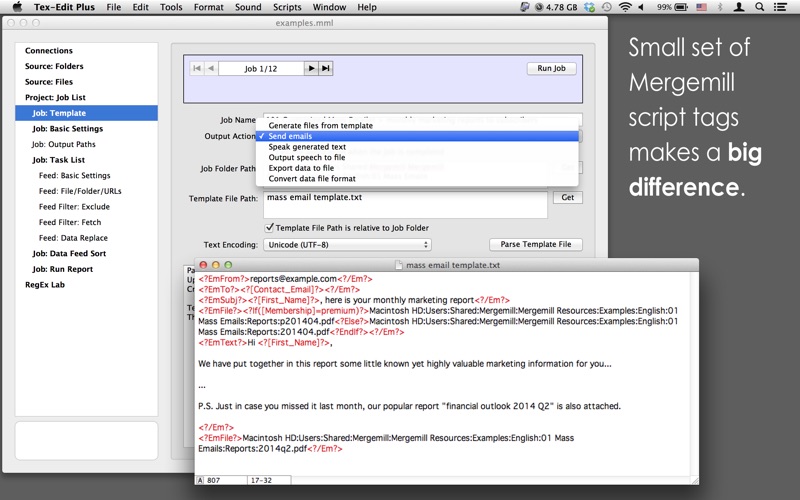Click the <?EmFrom?> tag in template text

pos(224,279)
